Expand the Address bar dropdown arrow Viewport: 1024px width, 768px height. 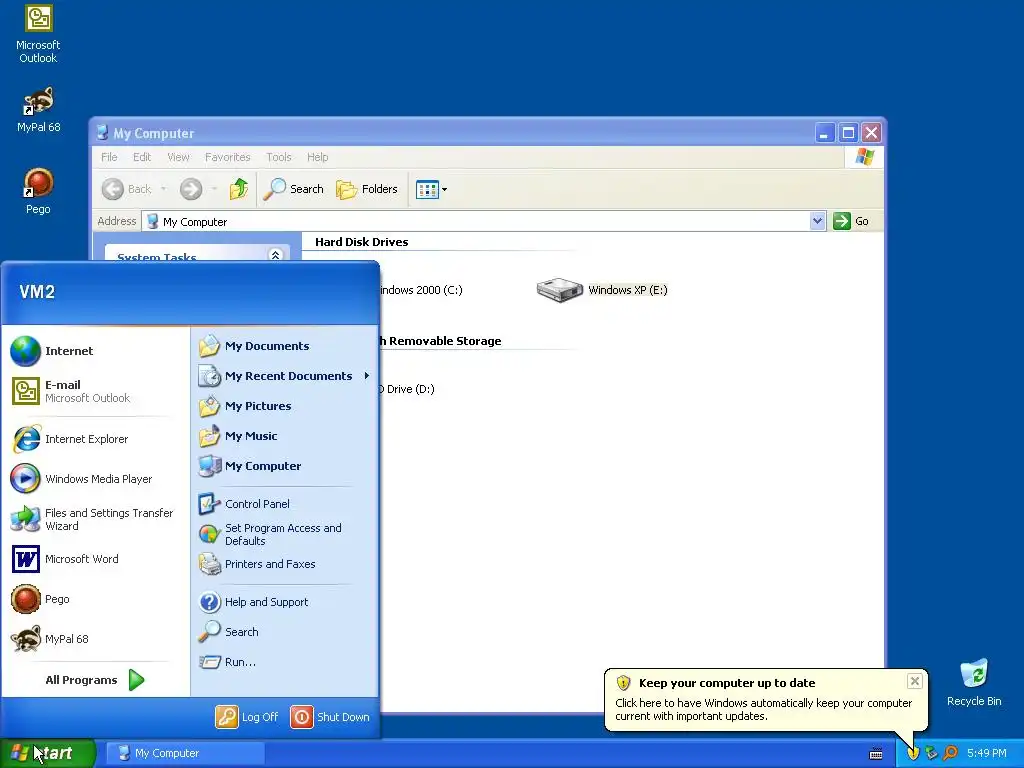click(x=817, y=221)
